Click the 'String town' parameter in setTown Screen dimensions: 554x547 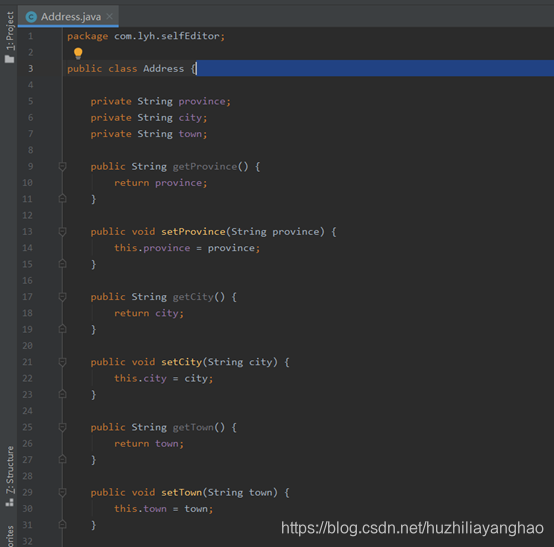coord(240,492)
